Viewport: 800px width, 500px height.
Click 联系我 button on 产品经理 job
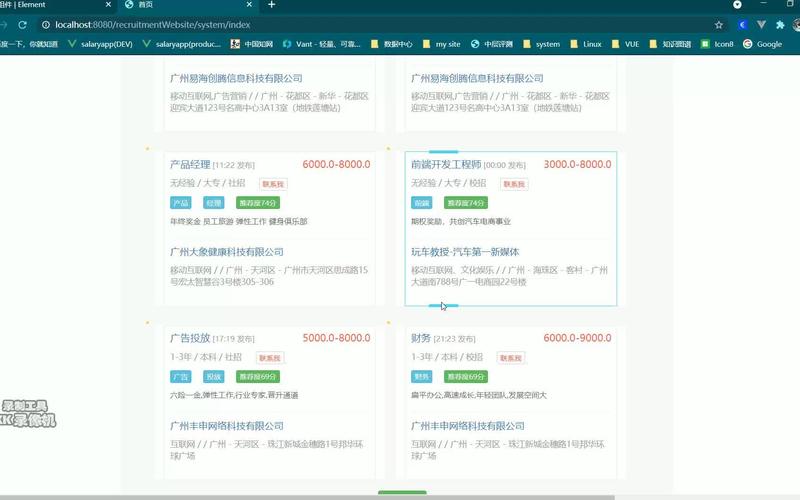272,184
